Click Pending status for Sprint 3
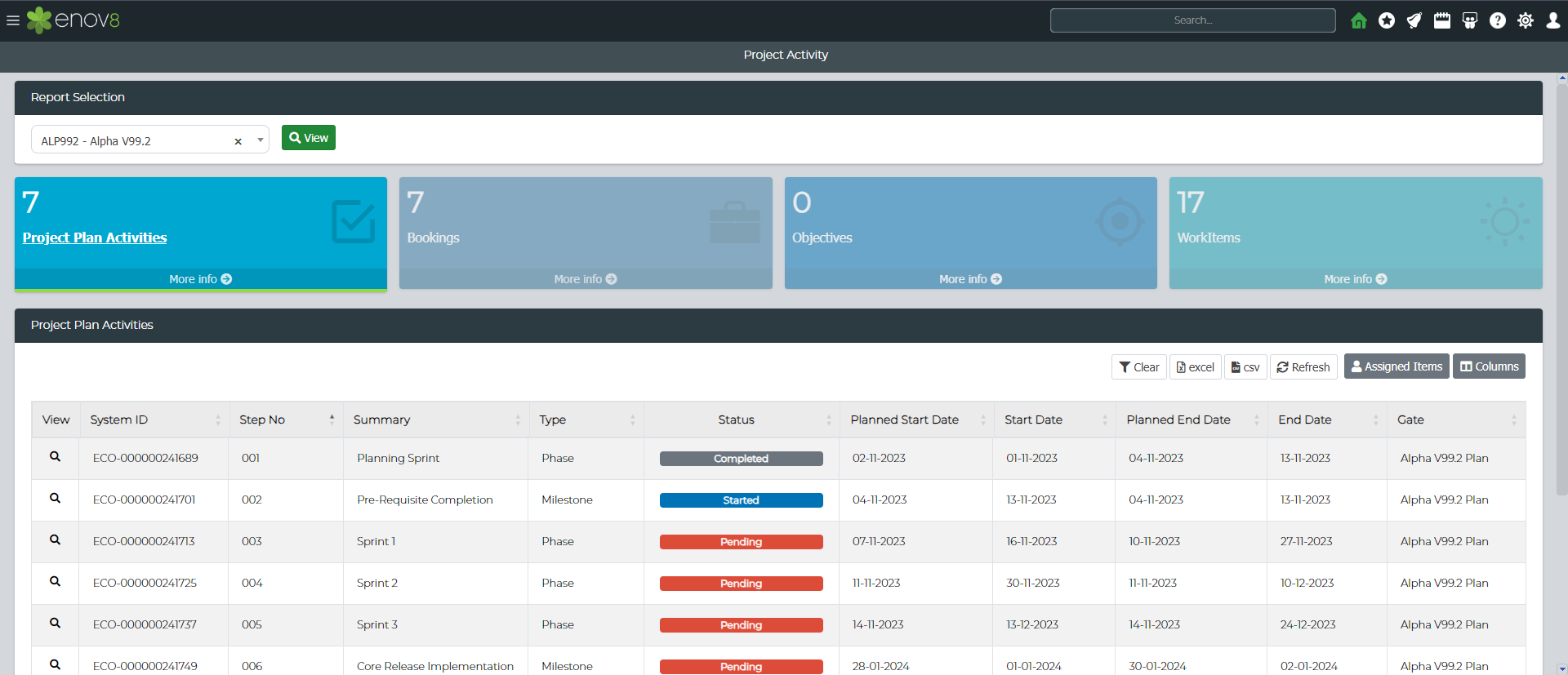Viewport: 1568px width, 675px height. 742,625
